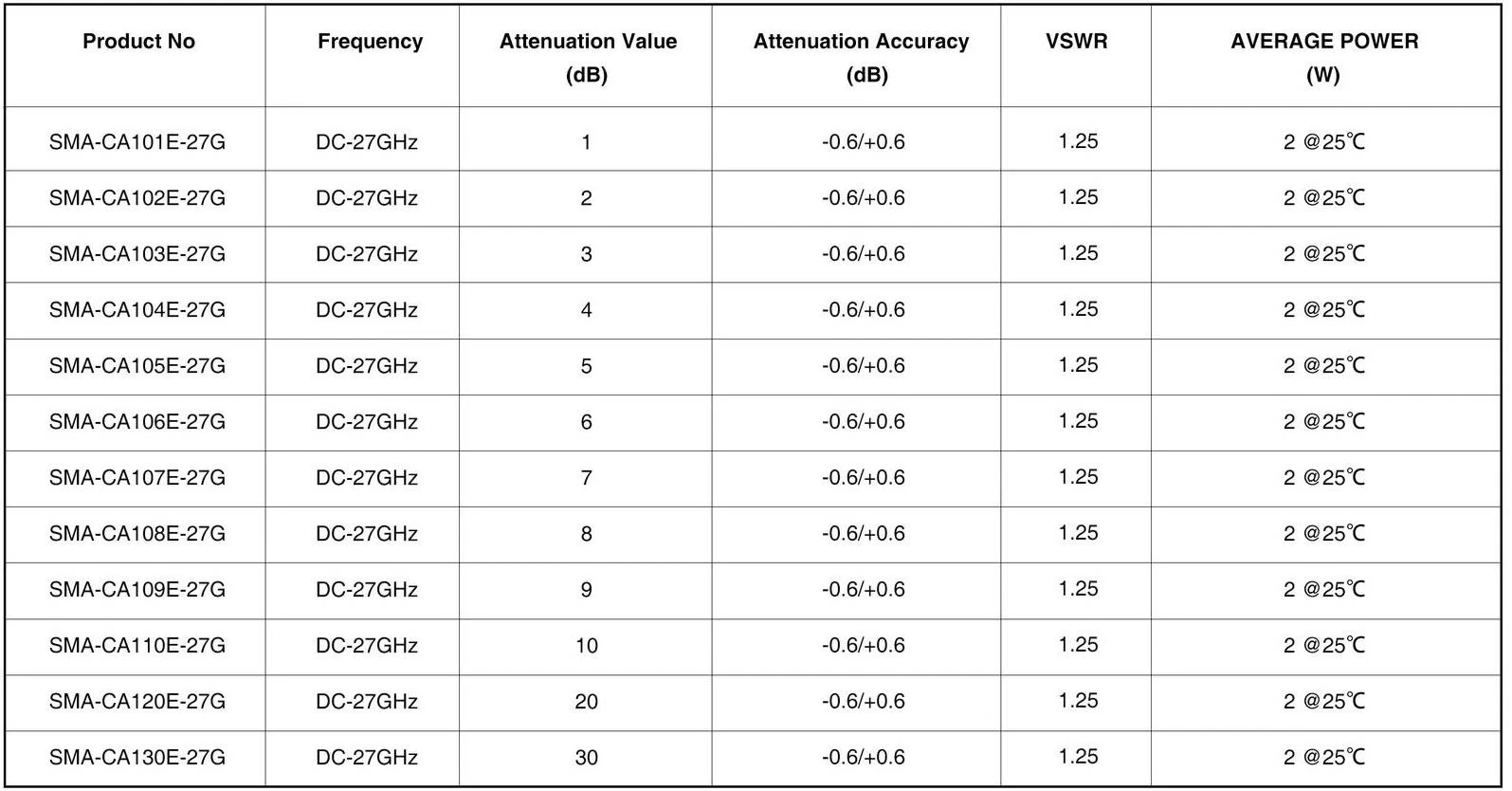The width and height of the screenshot is (1512, 791).
Task: Click attenuation value 20 cell
Action: pyautogui.click(x=586, y=702)
